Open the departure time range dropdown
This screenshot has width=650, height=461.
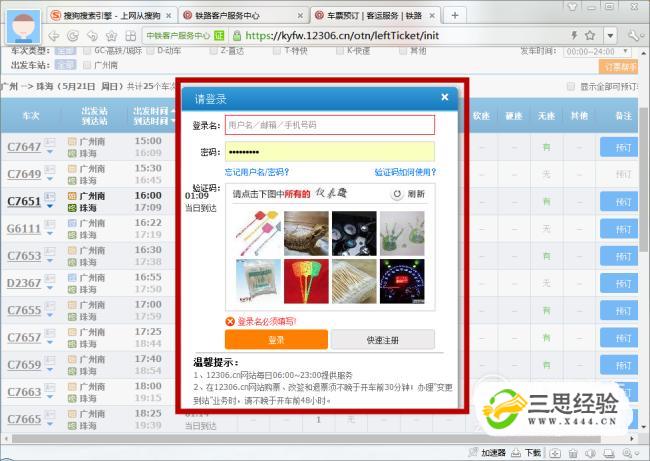click(x=598, y=49)
